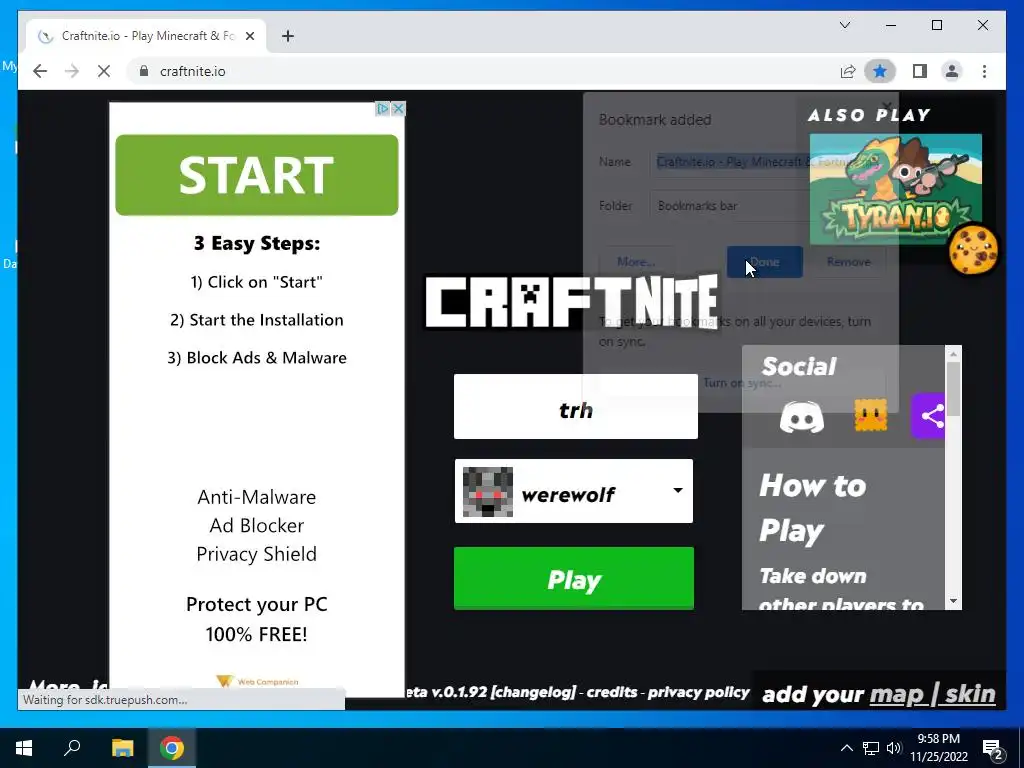The width and height of the screenshot is (1024, 768).
Task: Click the green START ad button
Action: coord(257,175)
